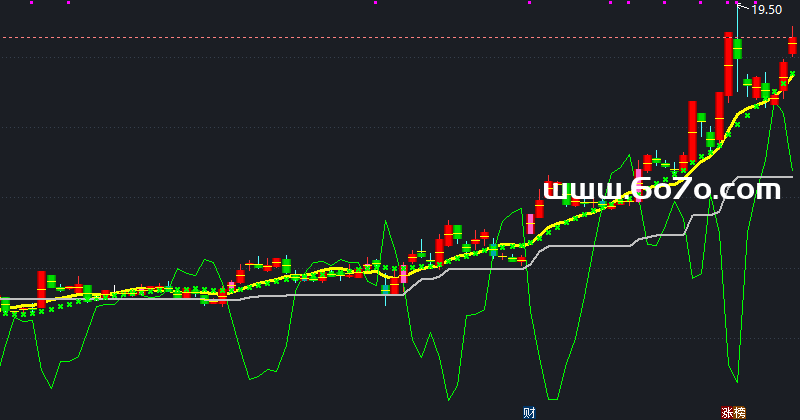The height and width of the screenshot is (420, 800).
Task: Click the 19.50 high price label
Action: point(767,10)
